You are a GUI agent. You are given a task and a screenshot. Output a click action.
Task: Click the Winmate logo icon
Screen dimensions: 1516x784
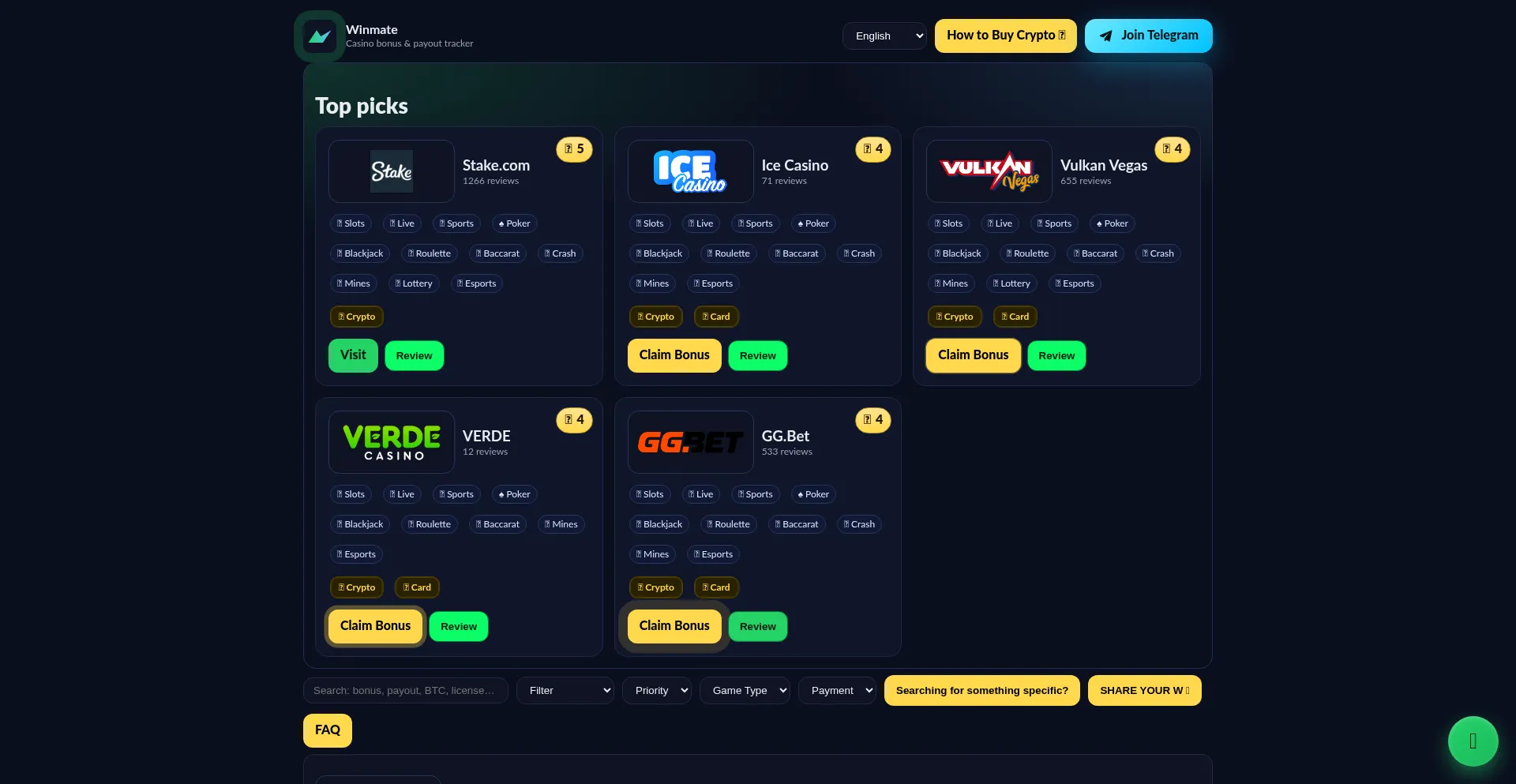(320, 36)
